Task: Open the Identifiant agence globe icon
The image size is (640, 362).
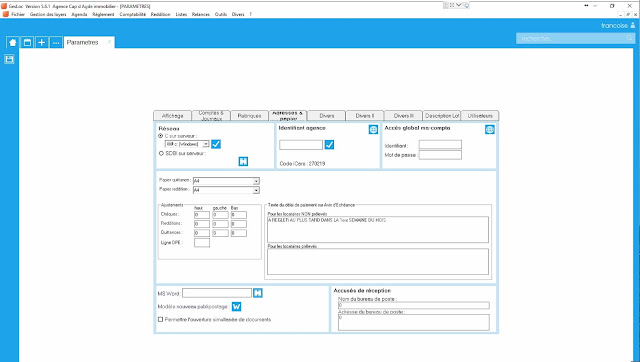Action: (373, 129)
